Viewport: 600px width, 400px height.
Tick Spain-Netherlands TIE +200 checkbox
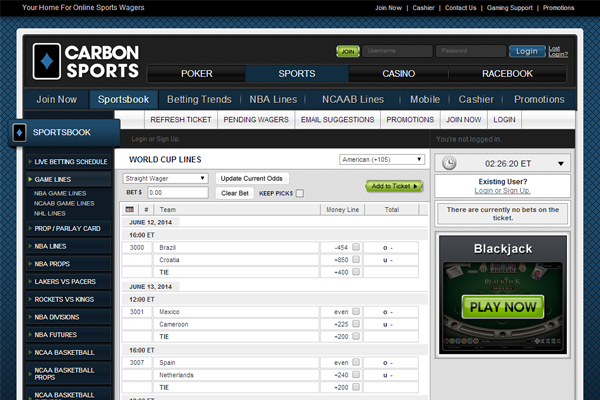[356, 387]
